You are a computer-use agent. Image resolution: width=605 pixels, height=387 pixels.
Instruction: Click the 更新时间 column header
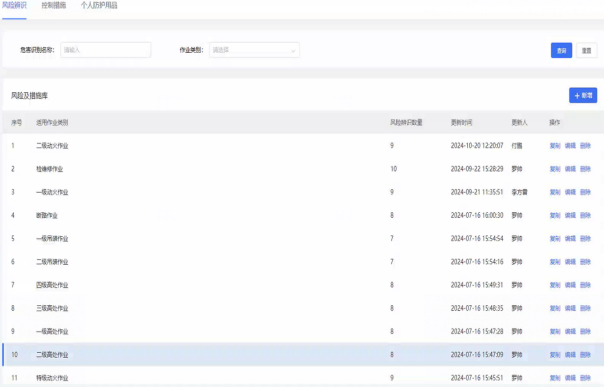[461, 123]
